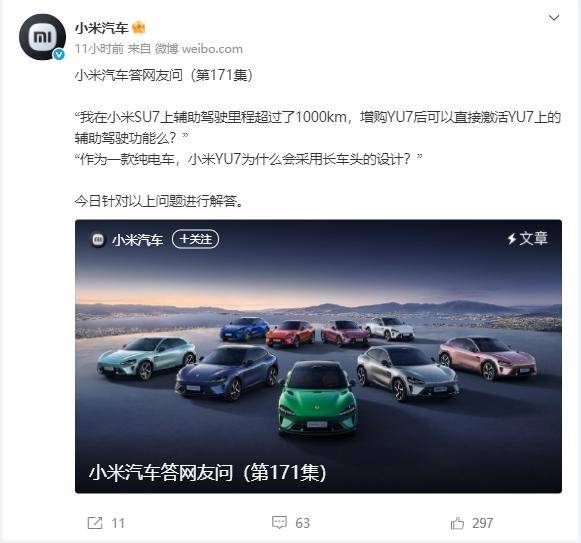Expand the post options chevron menu
The image size is (581, 543).
tap(554, 18)
